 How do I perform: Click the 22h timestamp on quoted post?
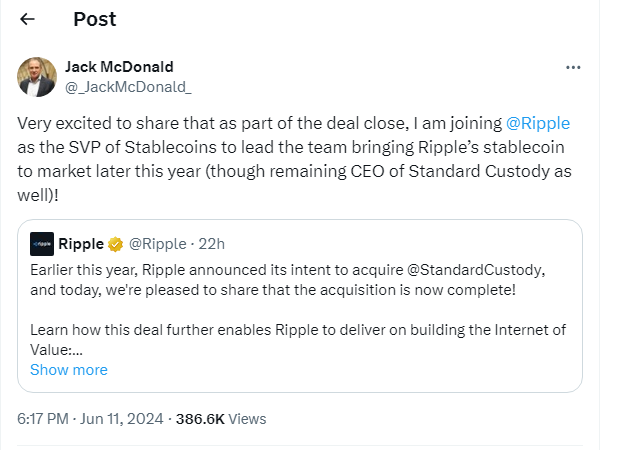point(211,243)
